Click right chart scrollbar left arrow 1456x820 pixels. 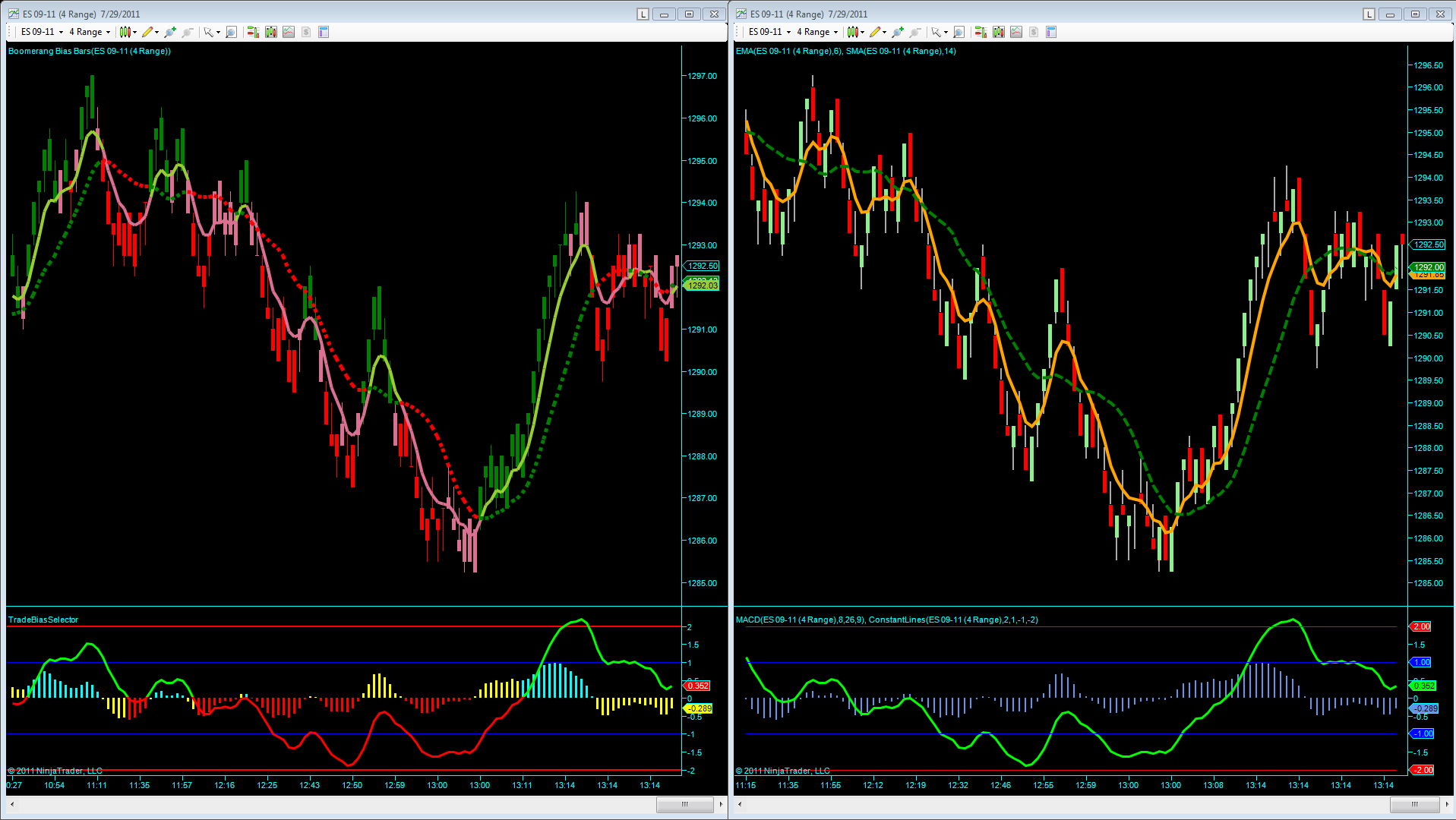[x=739, y=803]
